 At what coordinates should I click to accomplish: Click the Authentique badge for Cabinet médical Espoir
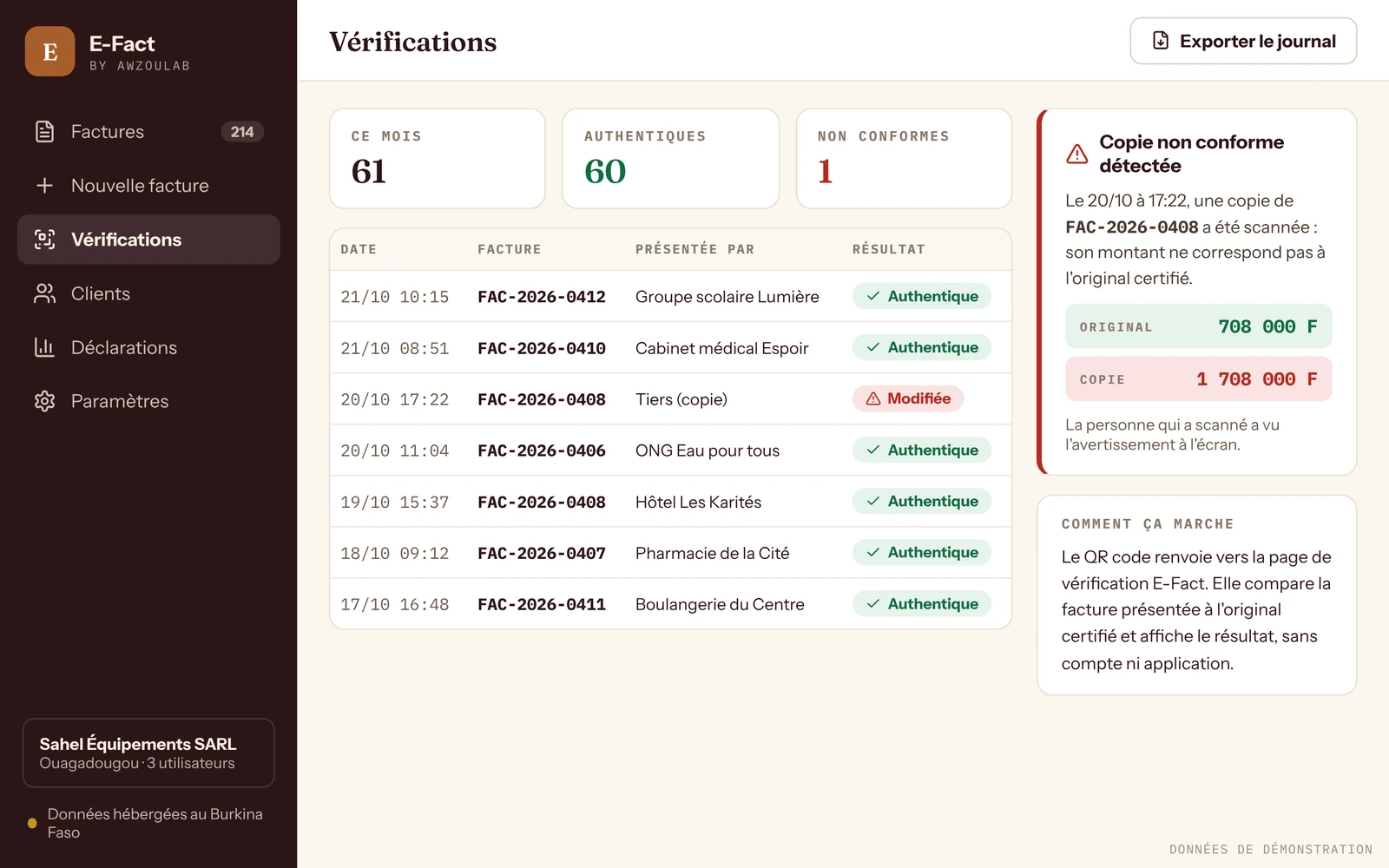point(922,347)
